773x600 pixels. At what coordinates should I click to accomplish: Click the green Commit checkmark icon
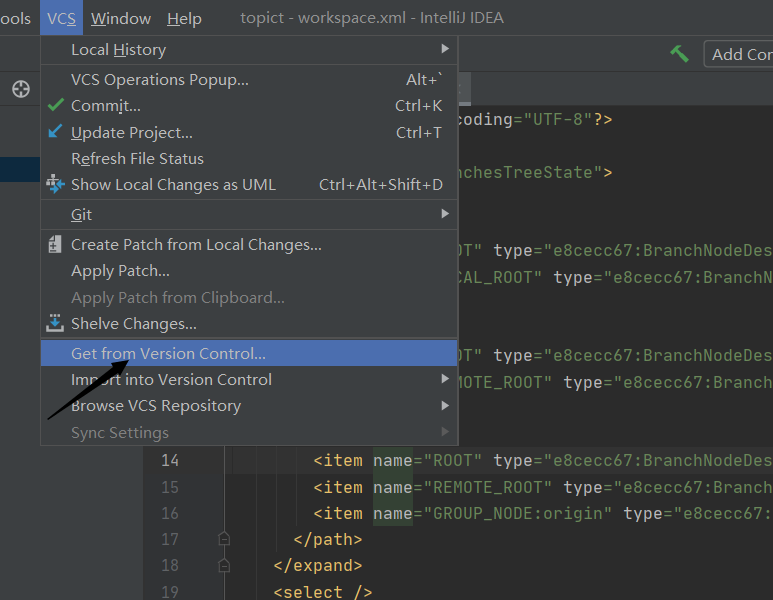(55, 105)
